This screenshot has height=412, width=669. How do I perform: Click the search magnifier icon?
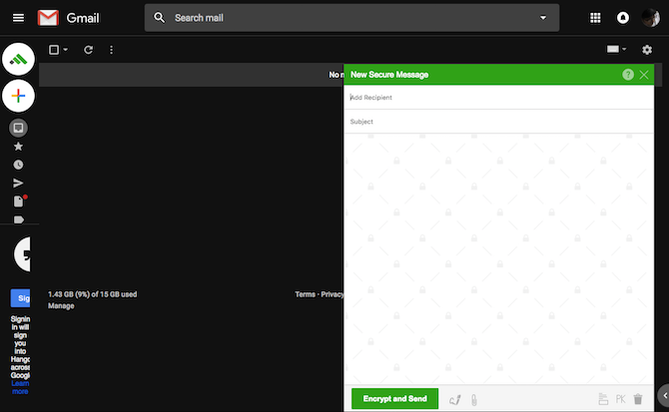tap(159, 17)
